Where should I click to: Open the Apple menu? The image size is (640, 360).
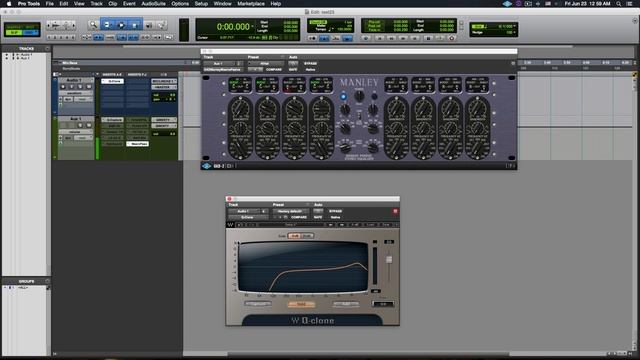pyautogui.click(x=9, y=4)
